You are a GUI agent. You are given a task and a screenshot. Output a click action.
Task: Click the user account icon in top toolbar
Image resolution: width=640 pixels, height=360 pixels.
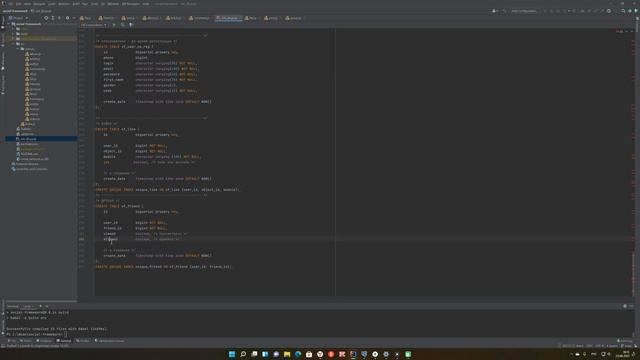(494, 11)
